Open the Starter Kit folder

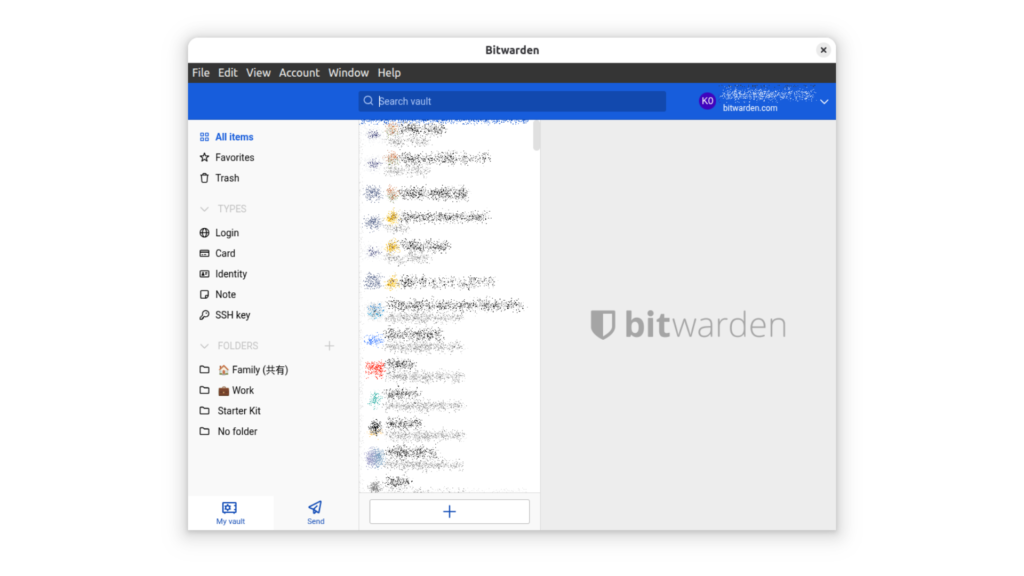coord(239,411)
